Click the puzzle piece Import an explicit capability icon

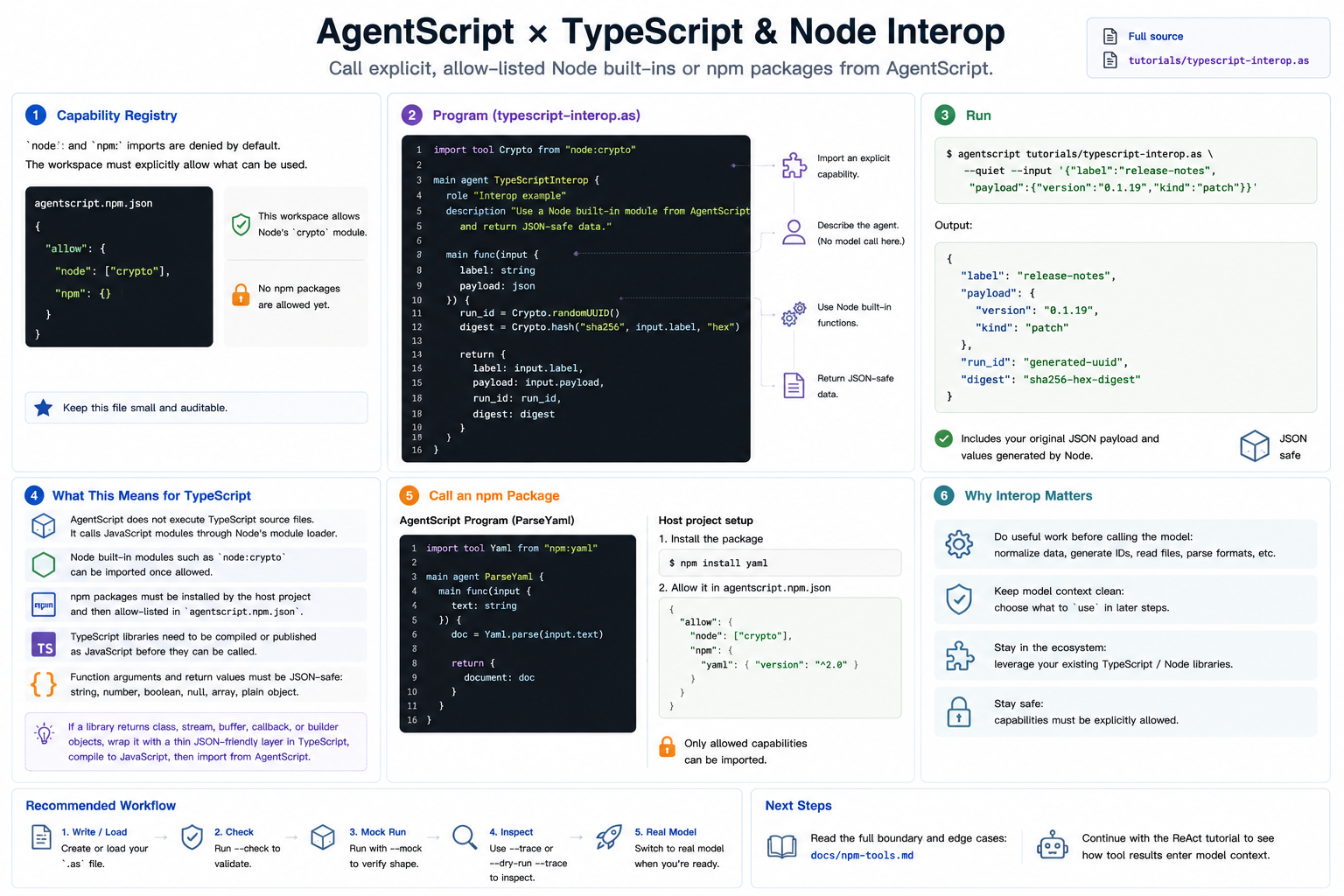pos(794,165)
